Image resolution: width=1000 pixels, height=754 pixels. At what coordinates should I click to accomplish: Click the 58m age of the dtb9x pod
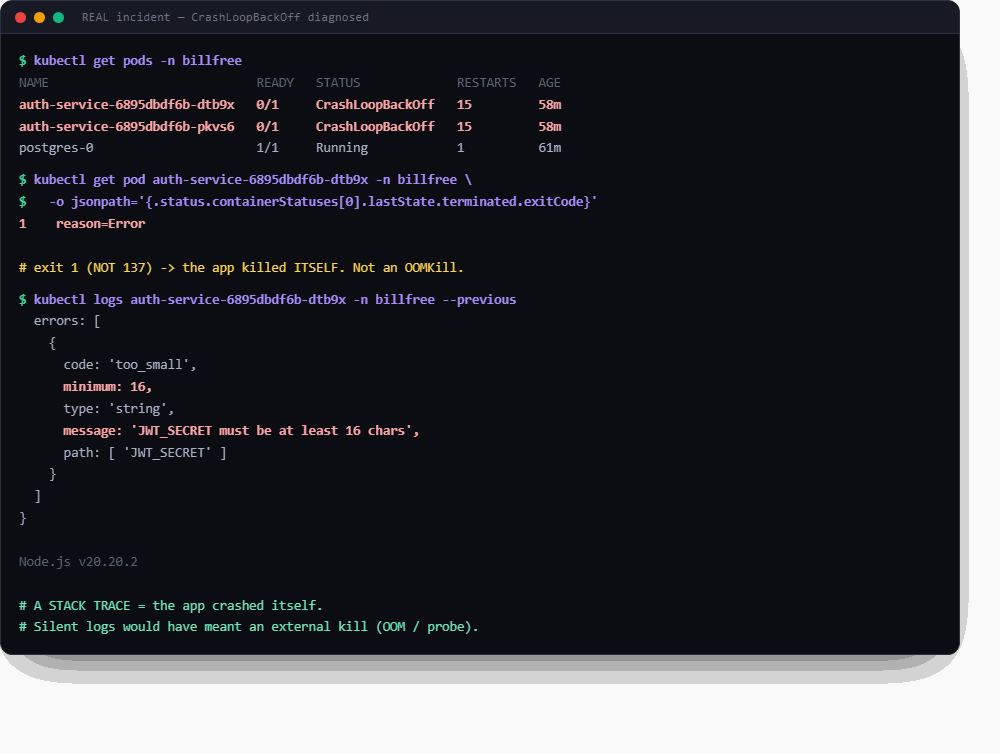tap(550, 105)
